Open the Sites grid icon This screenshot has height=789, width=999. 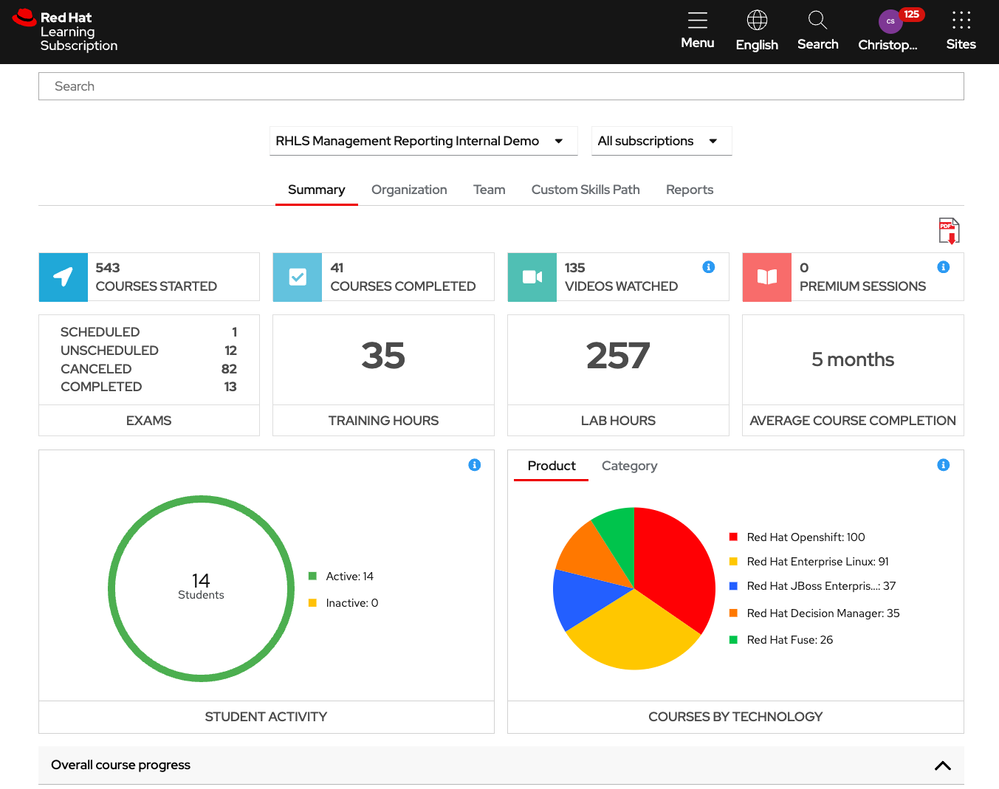960,21
